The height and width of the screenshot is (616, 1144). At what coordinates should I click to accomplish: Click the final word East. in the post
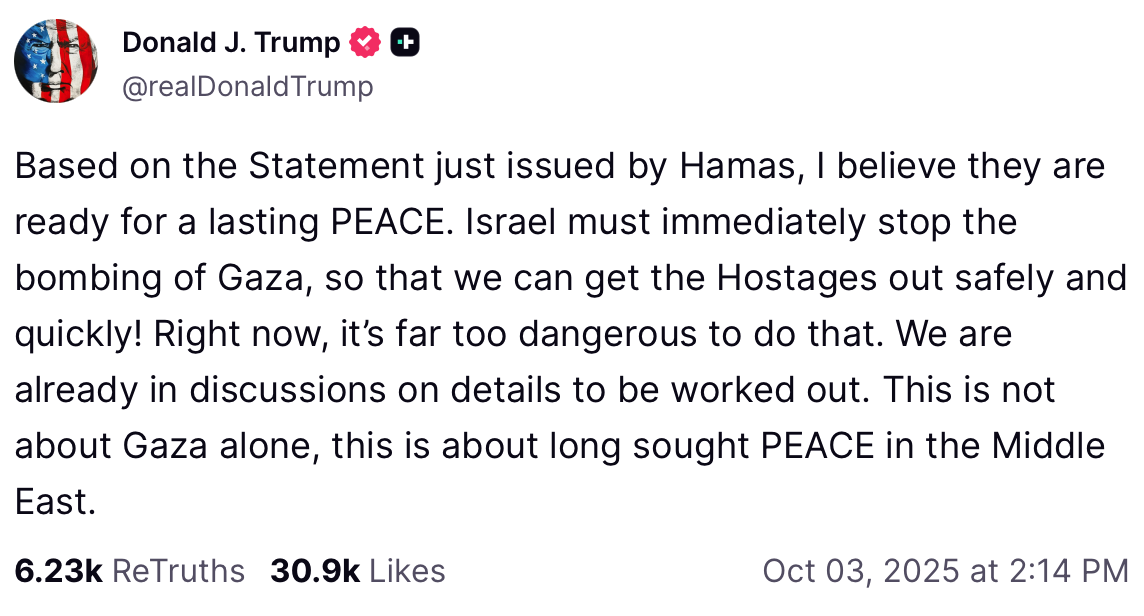[55, 502]
